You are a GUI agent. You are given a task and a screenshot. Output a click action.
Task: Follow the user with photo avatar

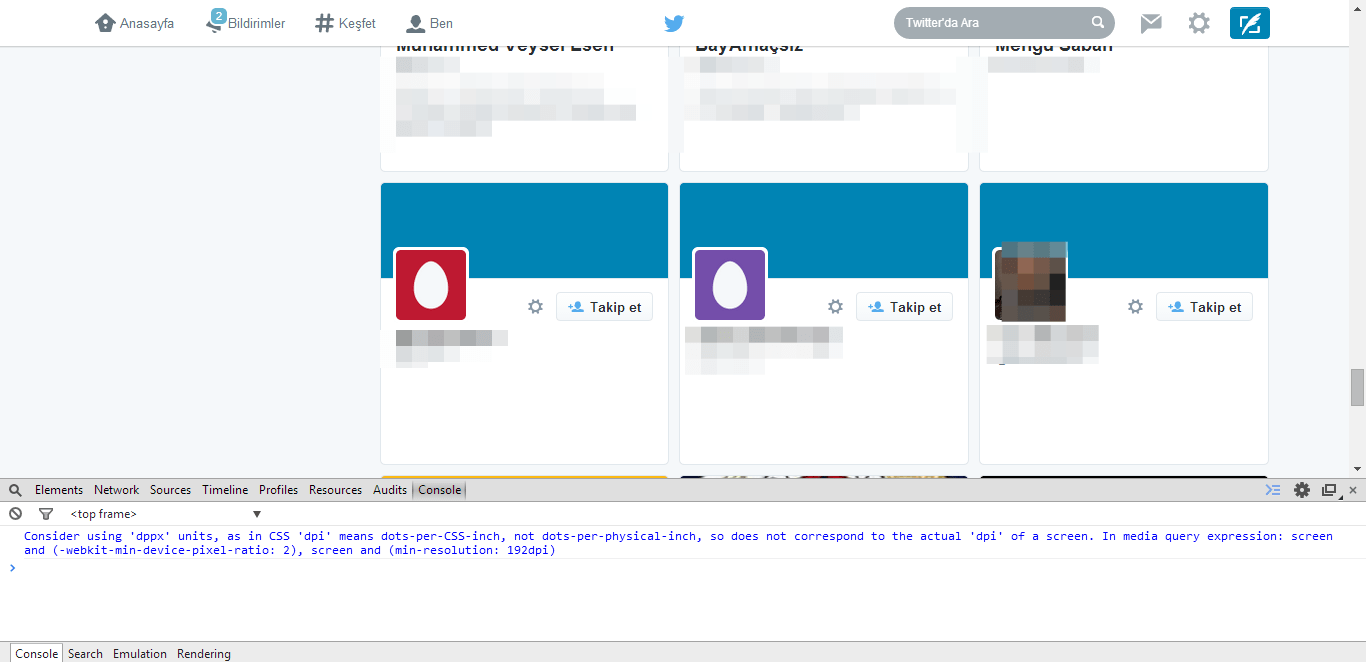[x=1205, y=307]
